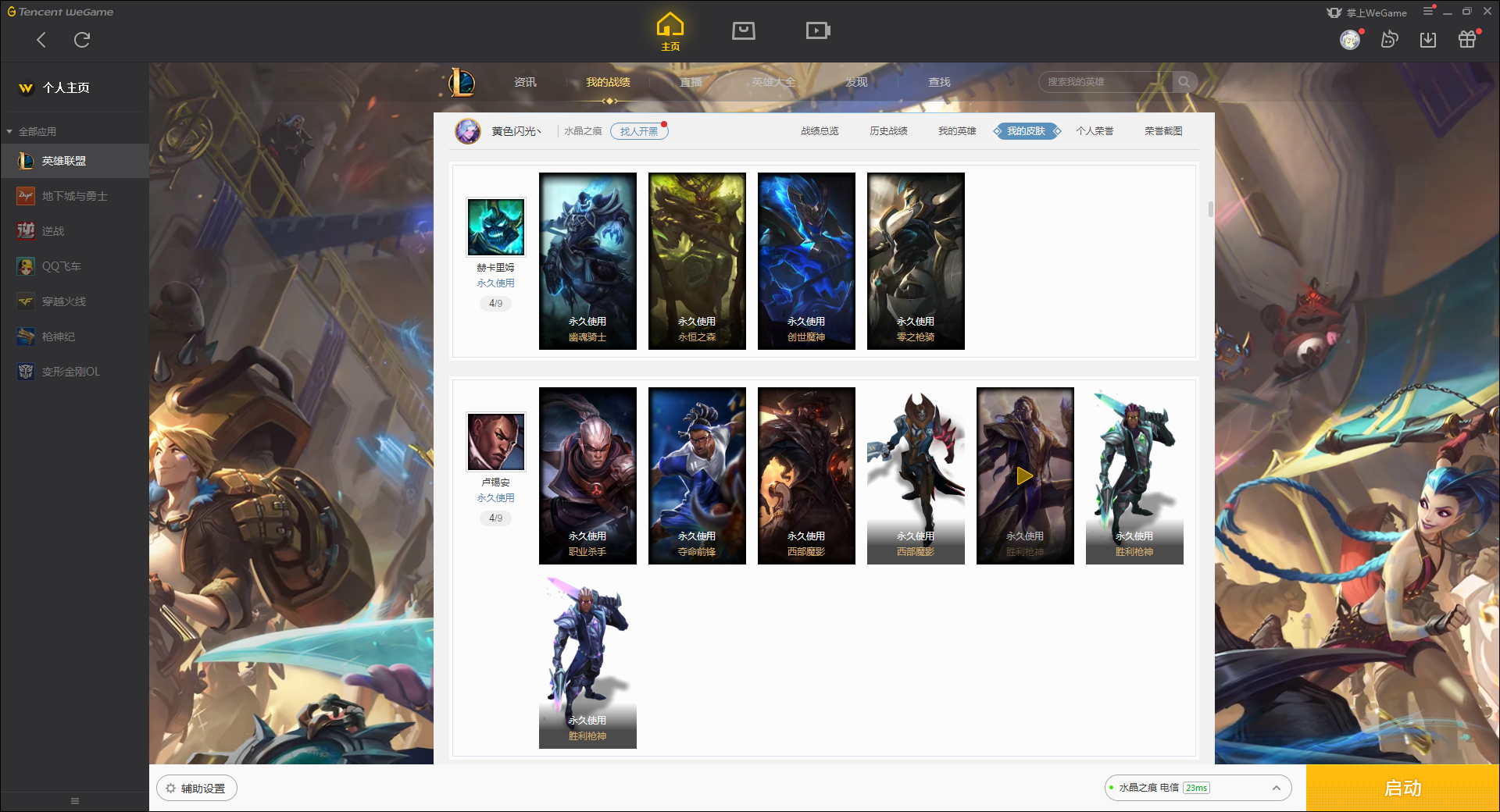Screen dimensions: 1500x812
Task: Open the gift box icon
Action: pos(1467,39)
